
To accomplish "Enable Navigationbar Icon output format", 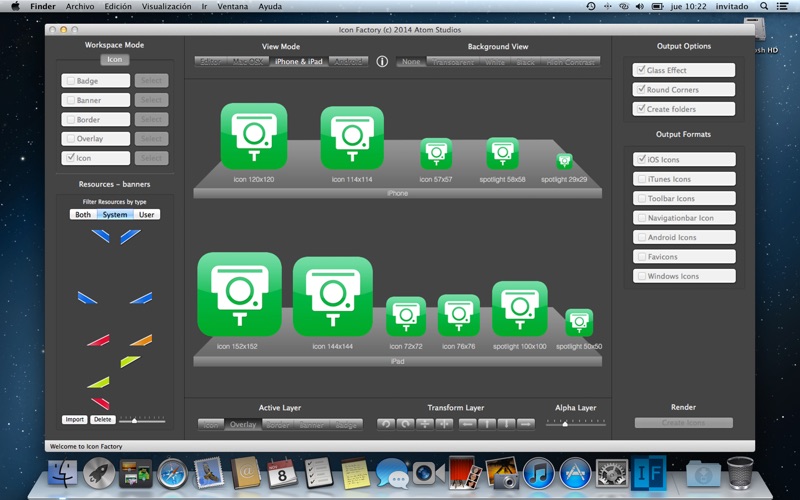I will tap(642, 217).
